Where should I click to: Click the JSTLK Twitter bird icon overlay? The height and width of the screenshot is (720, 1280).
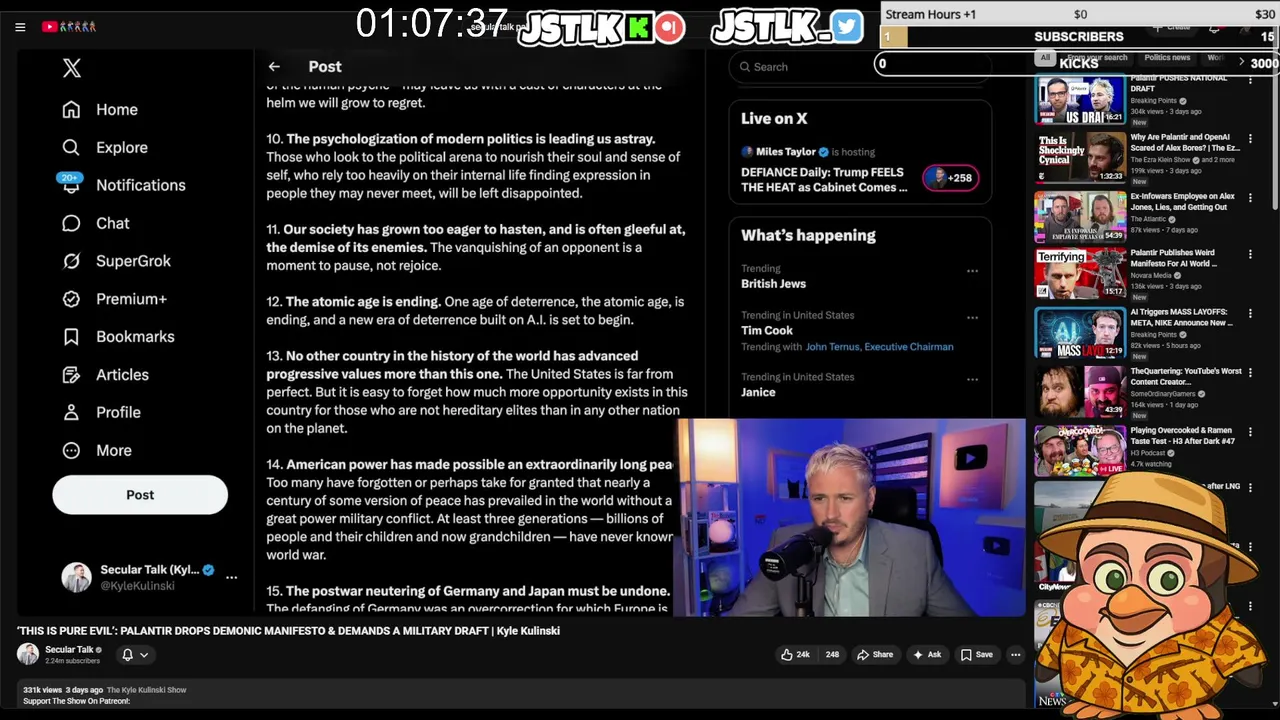tap(846, 27)
